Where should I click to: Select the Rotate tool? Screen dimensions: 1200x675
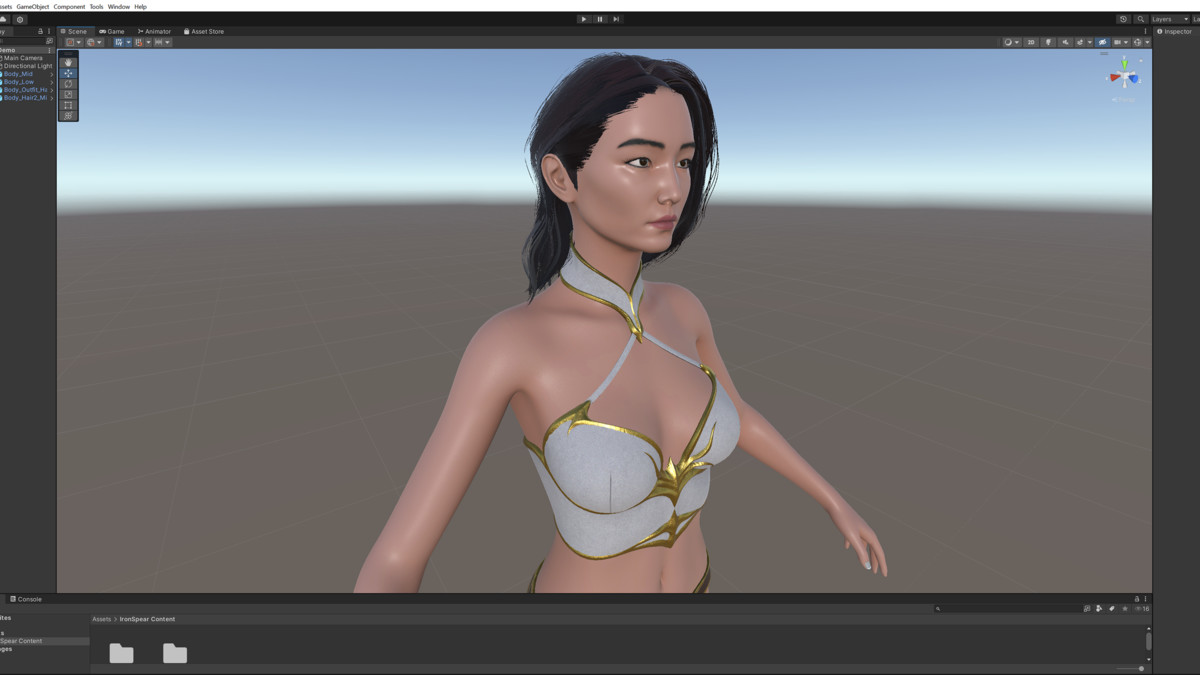pyautogui.click(x=68, y=84)
